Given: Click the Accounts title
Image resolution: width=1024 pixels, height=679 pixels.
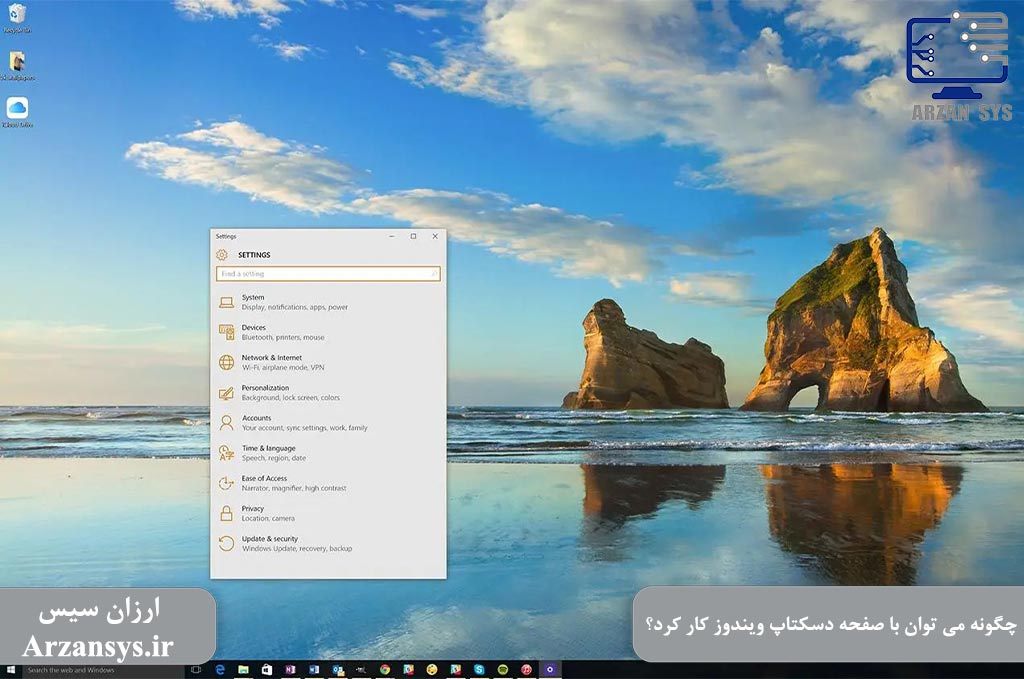Looking at the screenshot, I should click(257, 418).
